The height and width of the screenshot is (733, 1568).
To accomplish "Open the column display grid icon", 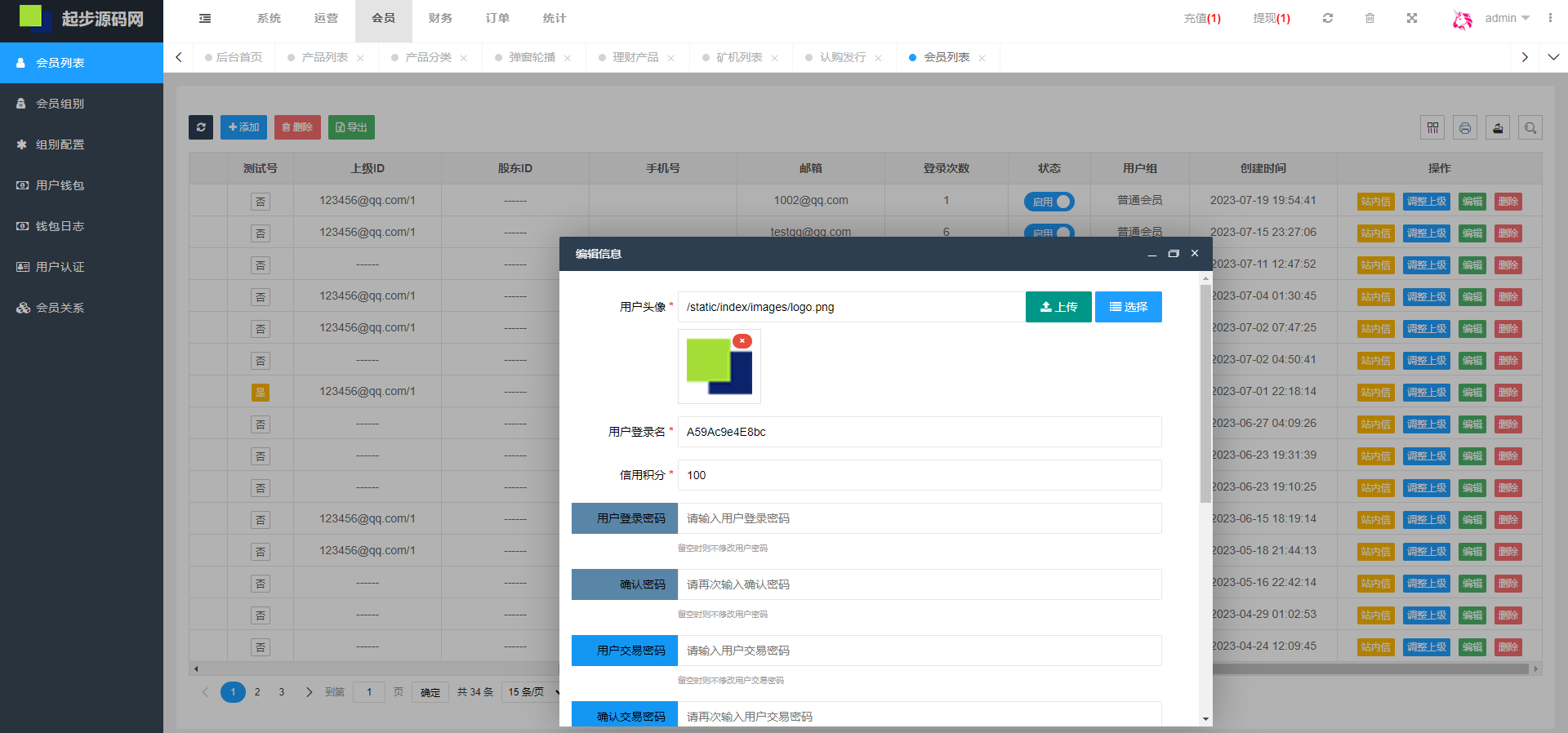I will (1432, 128).
